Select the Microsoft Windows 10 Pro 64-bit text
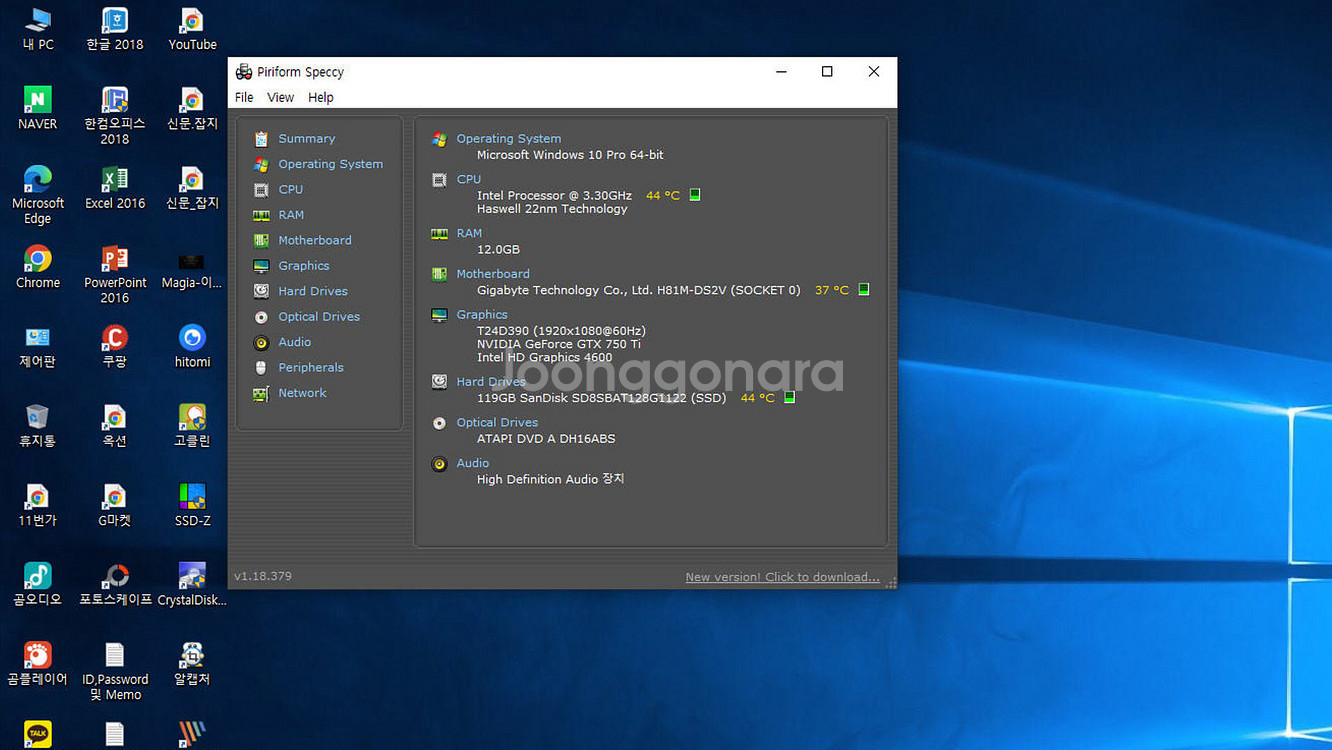Viewport: 1332px width, 750px height. (x=570, y=155)
